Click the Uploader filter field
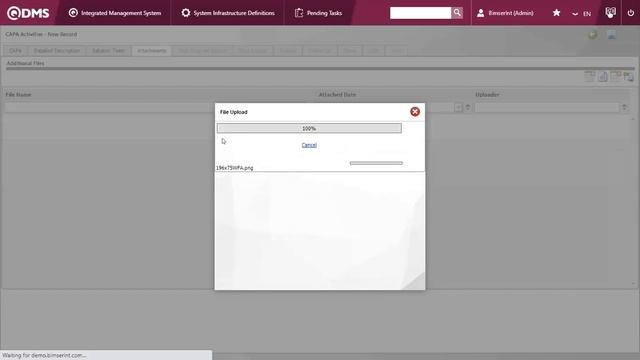 [x=547, y=107]
